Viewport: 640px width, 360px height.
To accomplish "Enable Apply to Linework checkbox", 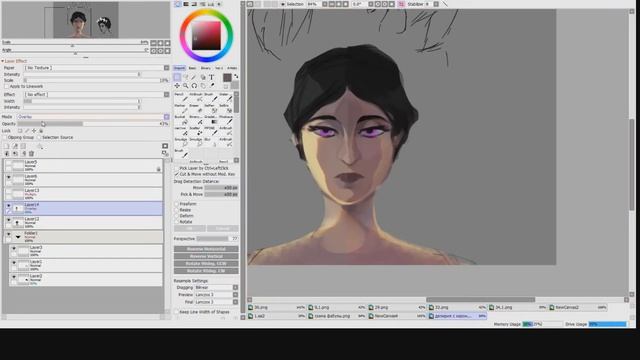I will point(6,87).
